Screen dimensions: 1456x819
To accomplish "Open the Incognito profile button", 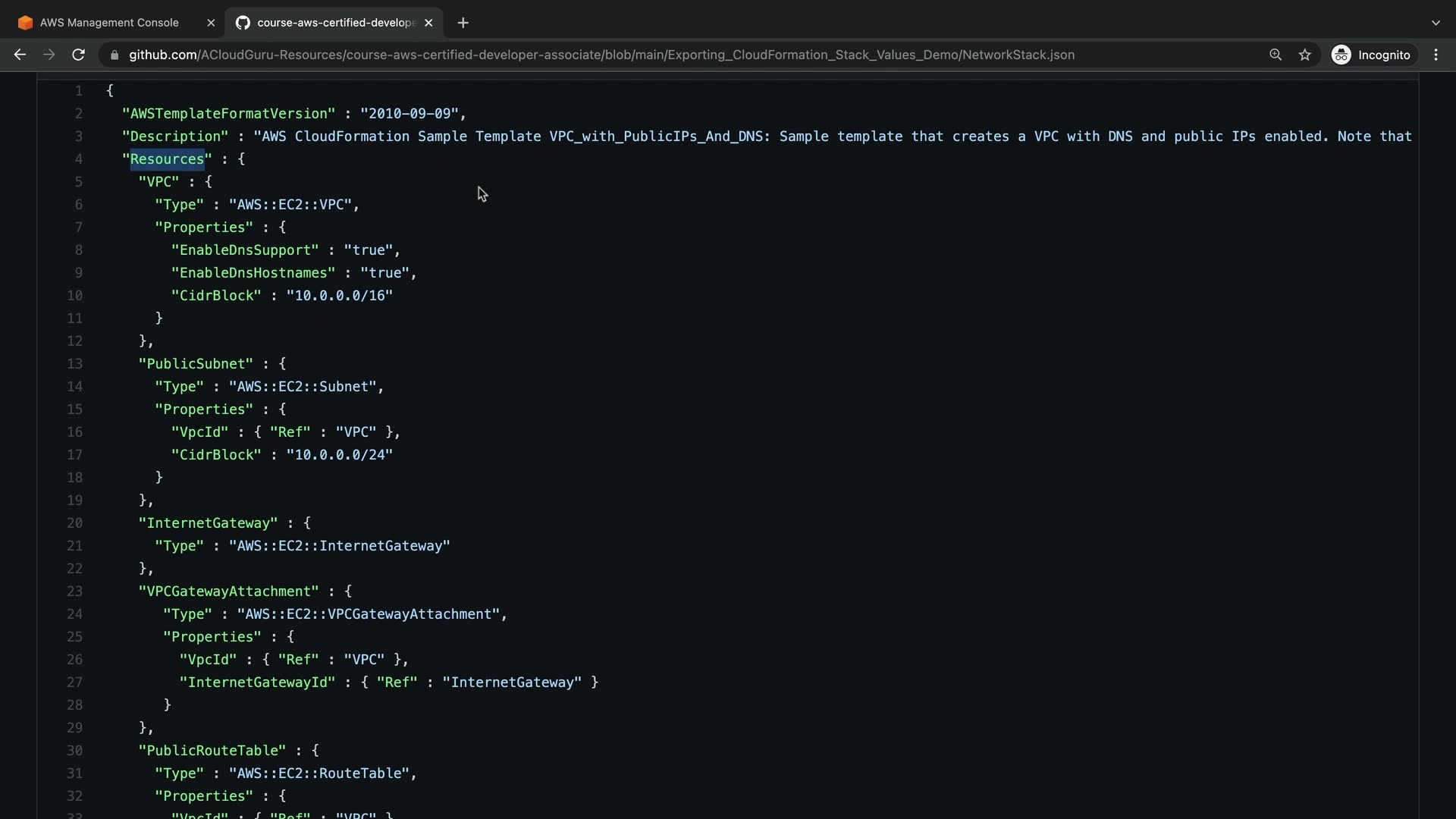I will 1371,55.
